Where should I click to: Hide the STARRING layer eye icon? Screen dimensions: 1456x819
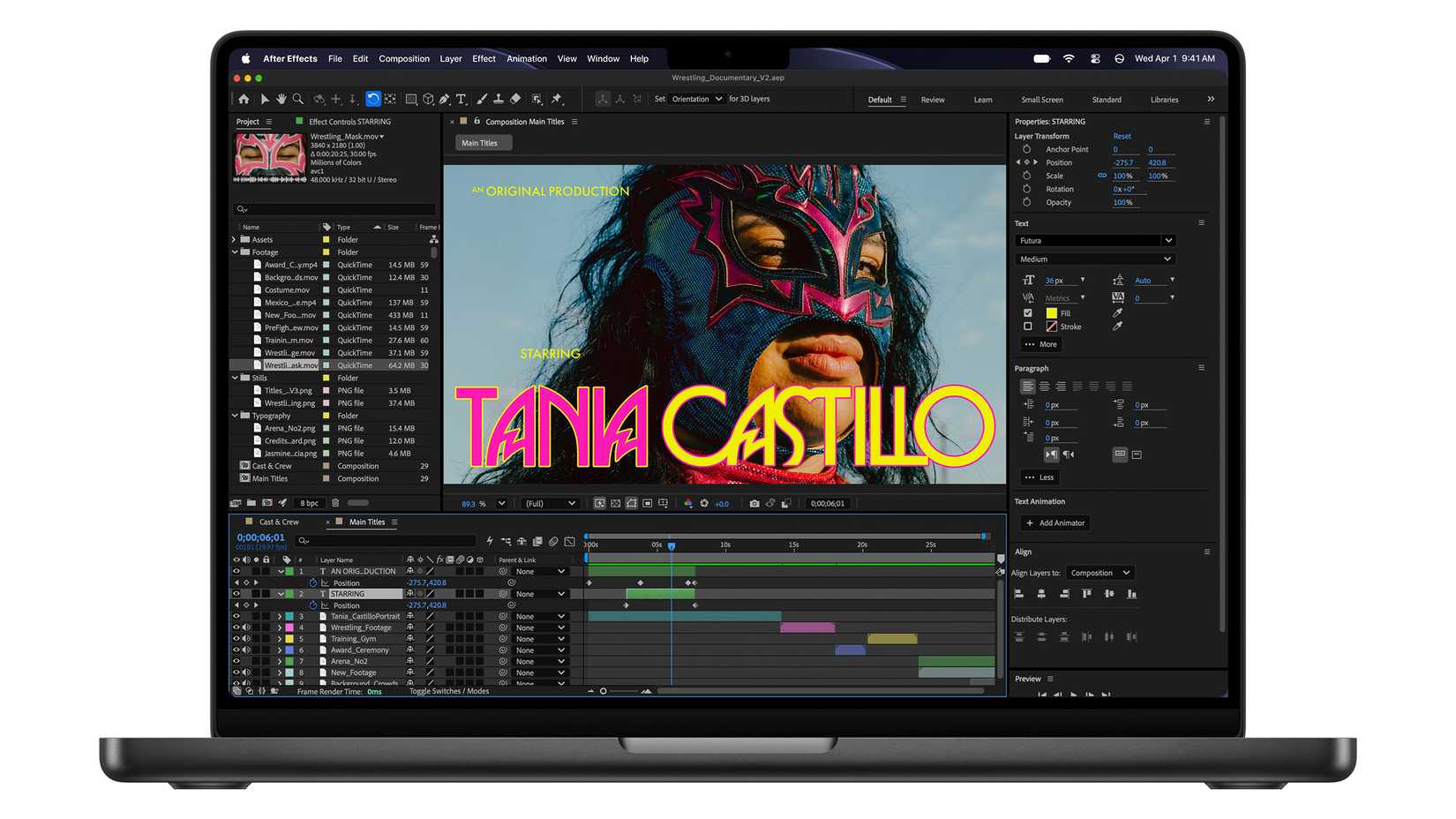pyautogui.click(x=236, y=594)
